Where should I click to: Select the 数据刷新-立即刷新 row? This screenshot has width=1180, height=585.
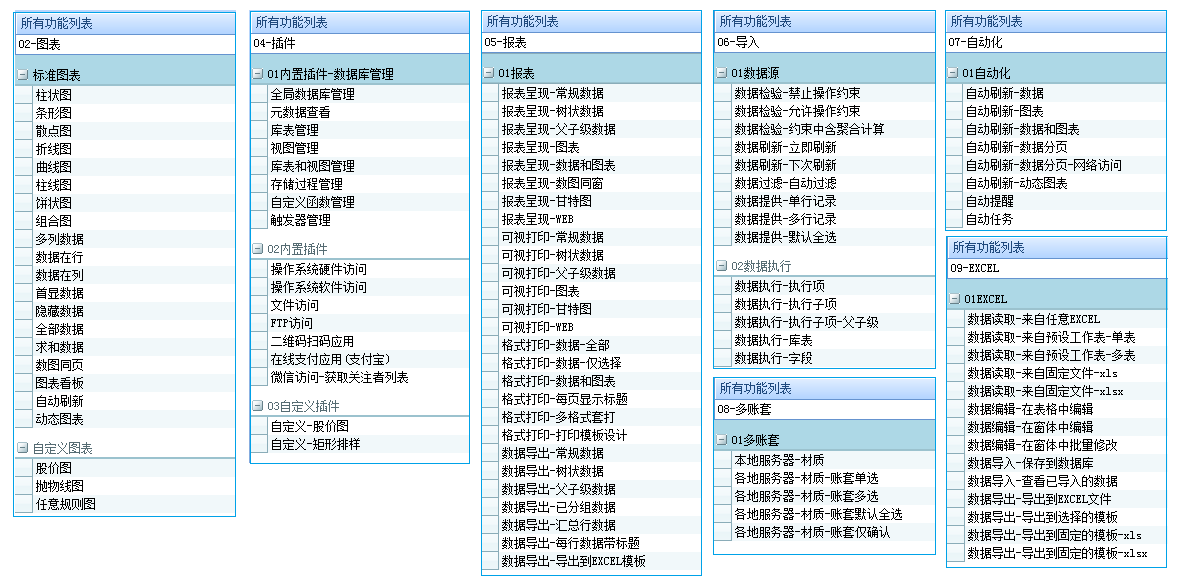pos(824,148)
